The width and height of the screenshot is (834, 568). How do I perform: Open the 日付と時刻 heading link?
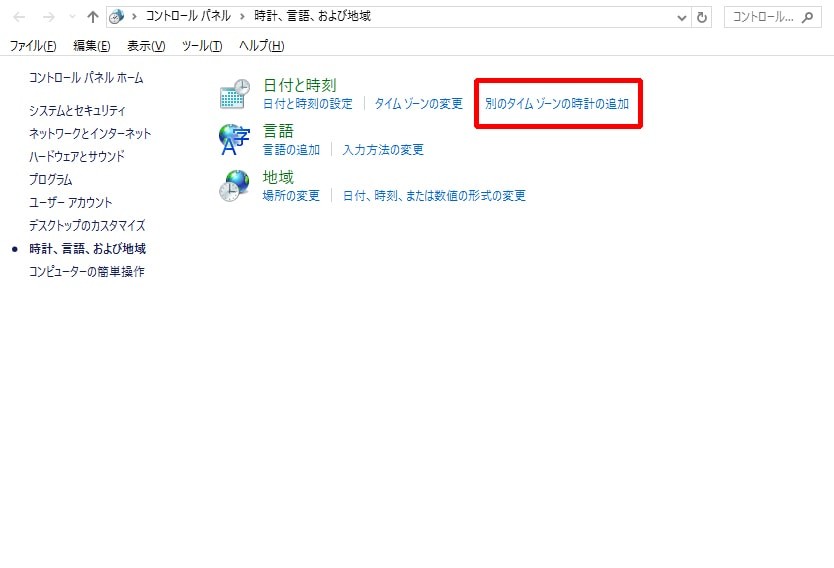tap(300, 85)
